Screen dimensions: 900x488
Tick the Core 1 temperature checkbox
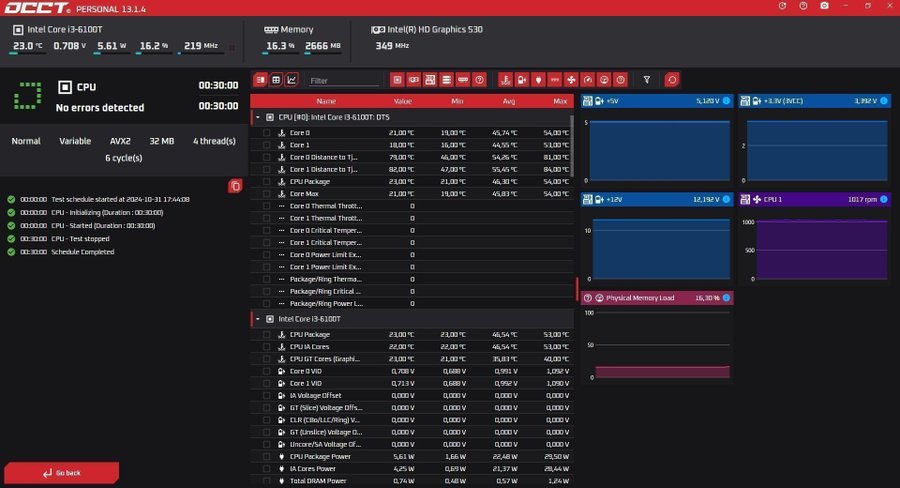tap(266, 145)
